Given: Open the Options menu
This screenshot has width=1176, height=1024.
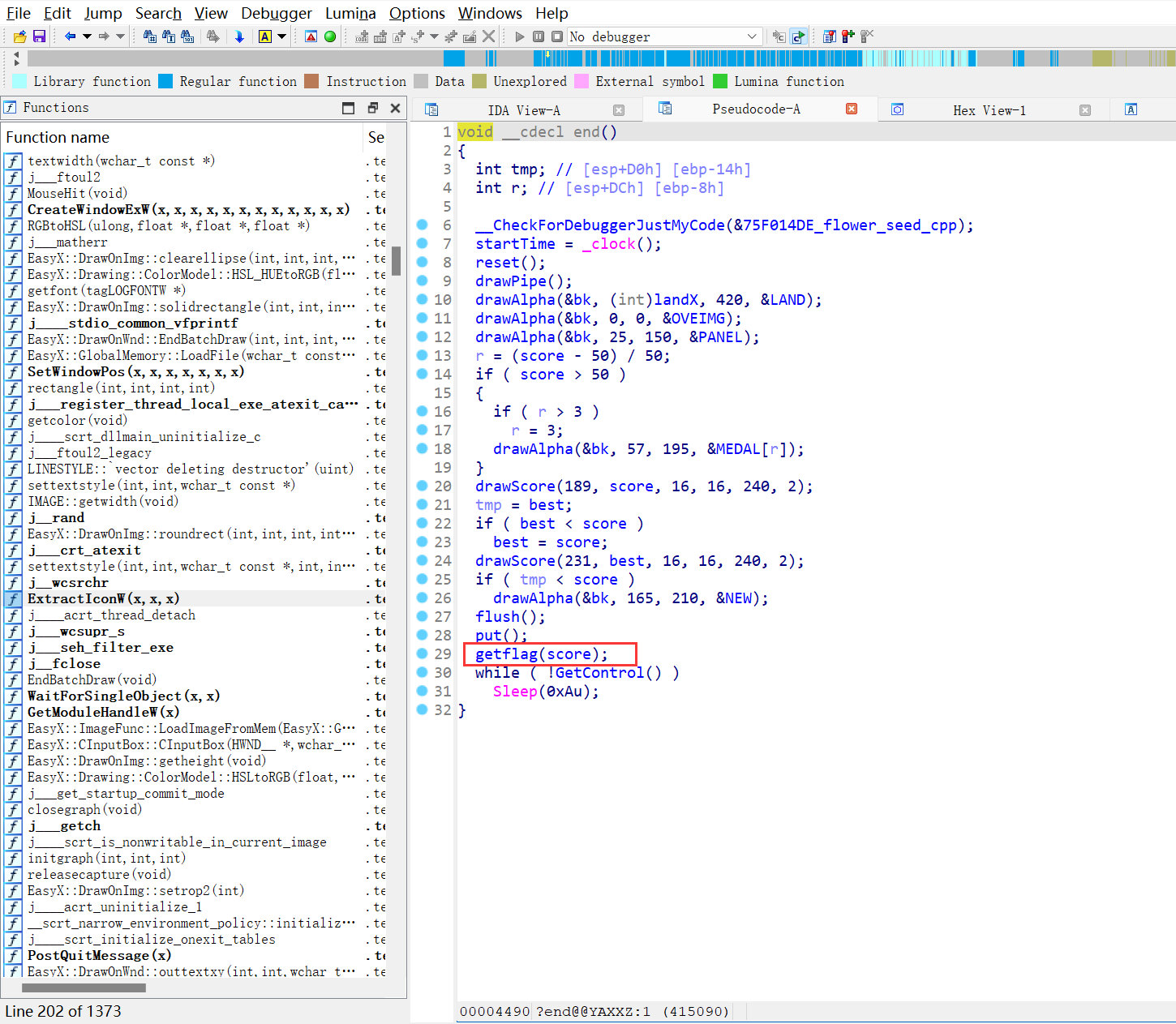Looking at the screenshot, I should click(417, 13).
